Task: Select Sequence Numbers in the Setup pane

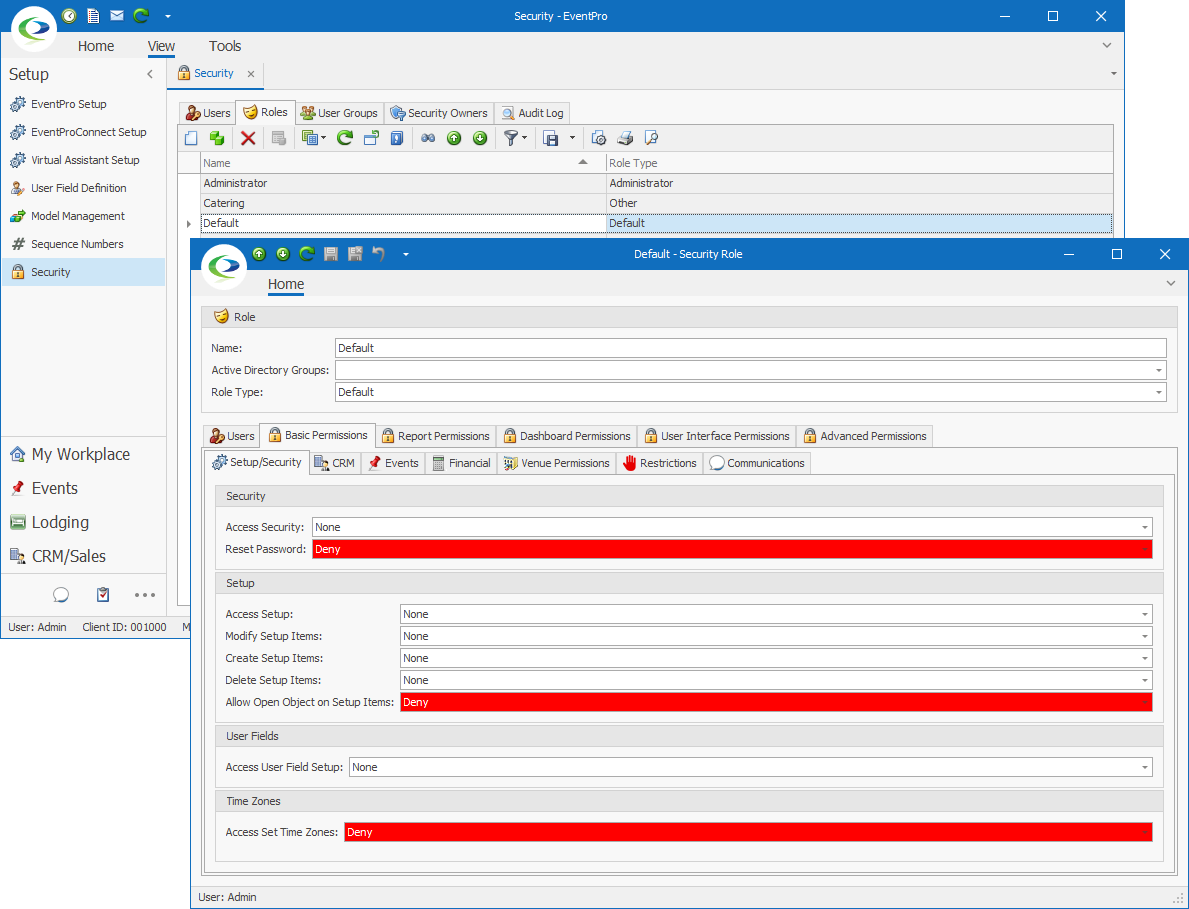Action: (83, 244)
